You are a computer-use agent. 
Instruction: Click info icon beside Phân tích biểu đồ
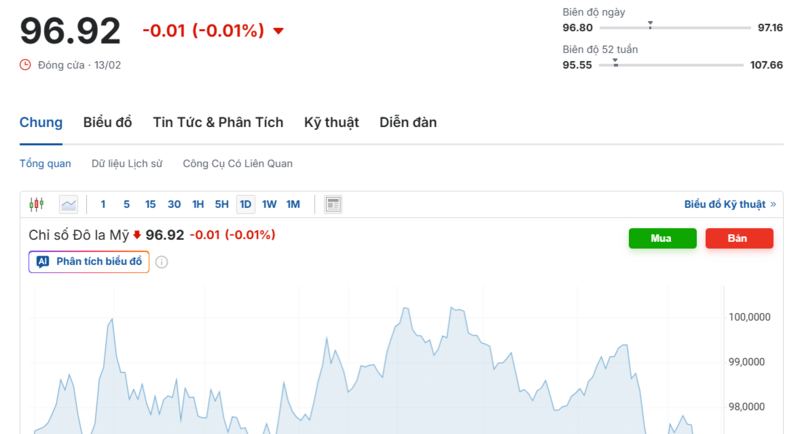(161, 262)
